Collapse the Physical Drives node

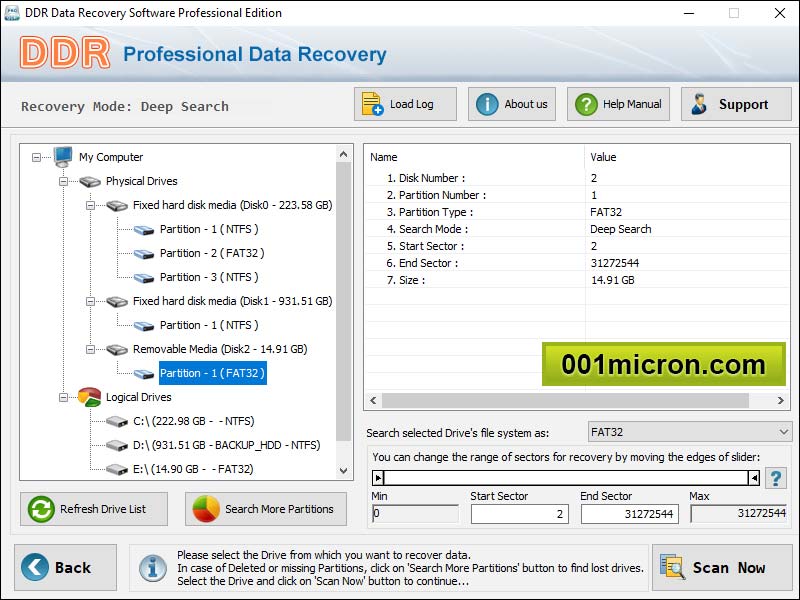point(63,181)
